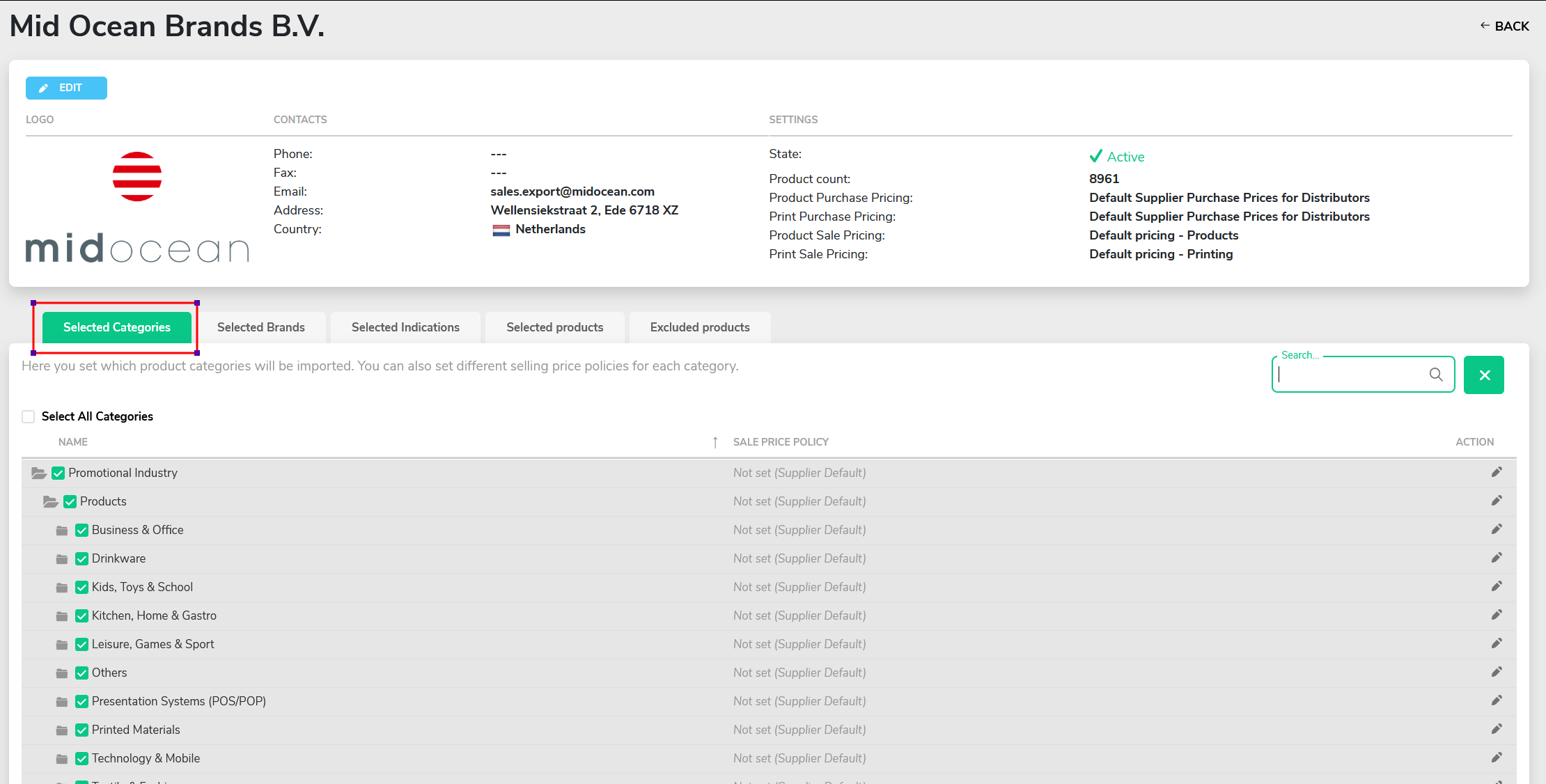Uncheck the Presentation Systems (POS/POP) checkbox
The width and height of the screenshot is (1546, 784).
tap(82, 702)
